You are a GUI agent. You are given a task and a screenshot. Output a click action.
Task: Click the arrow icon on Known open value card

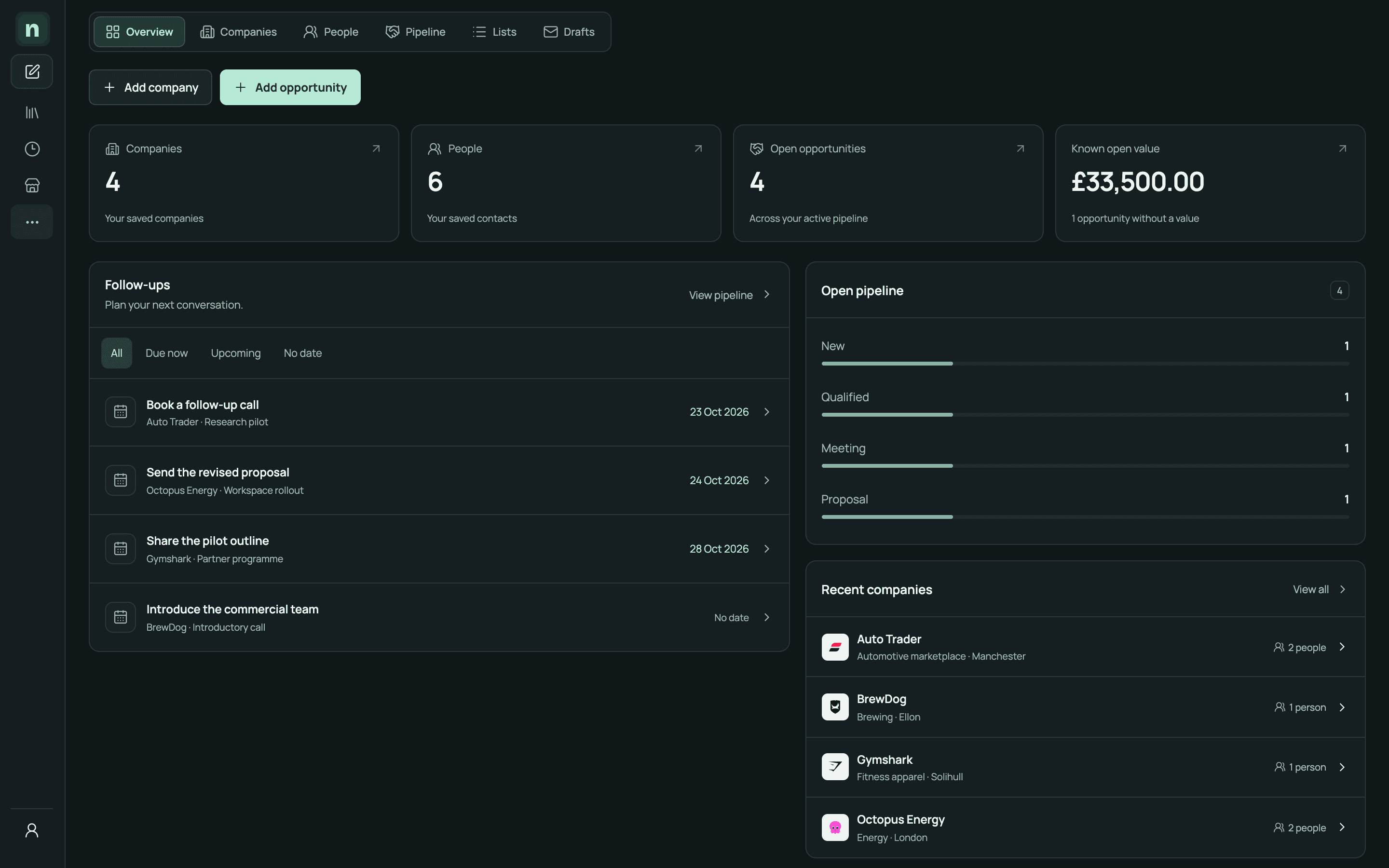(x=1342, y=149)
